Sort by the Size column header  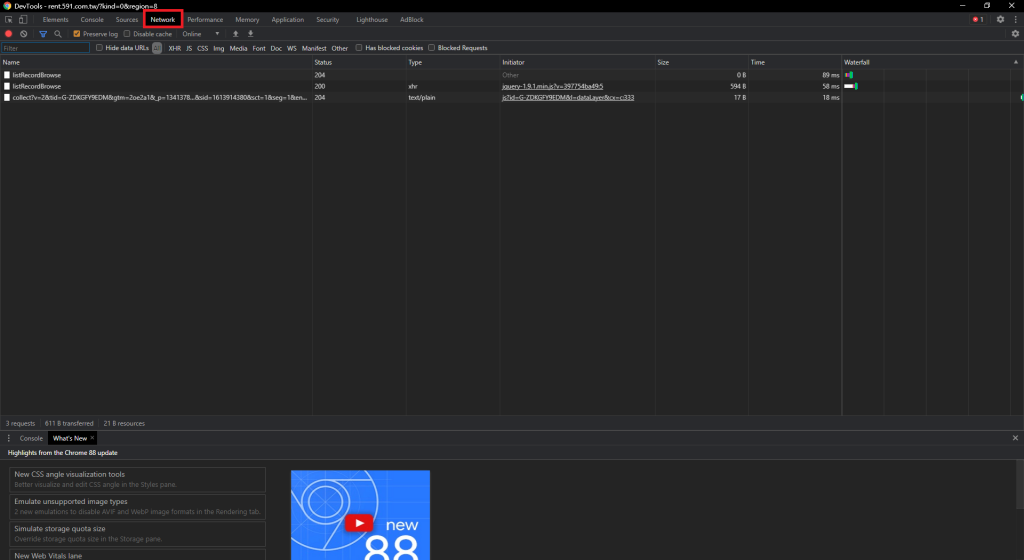pos(702,62)
